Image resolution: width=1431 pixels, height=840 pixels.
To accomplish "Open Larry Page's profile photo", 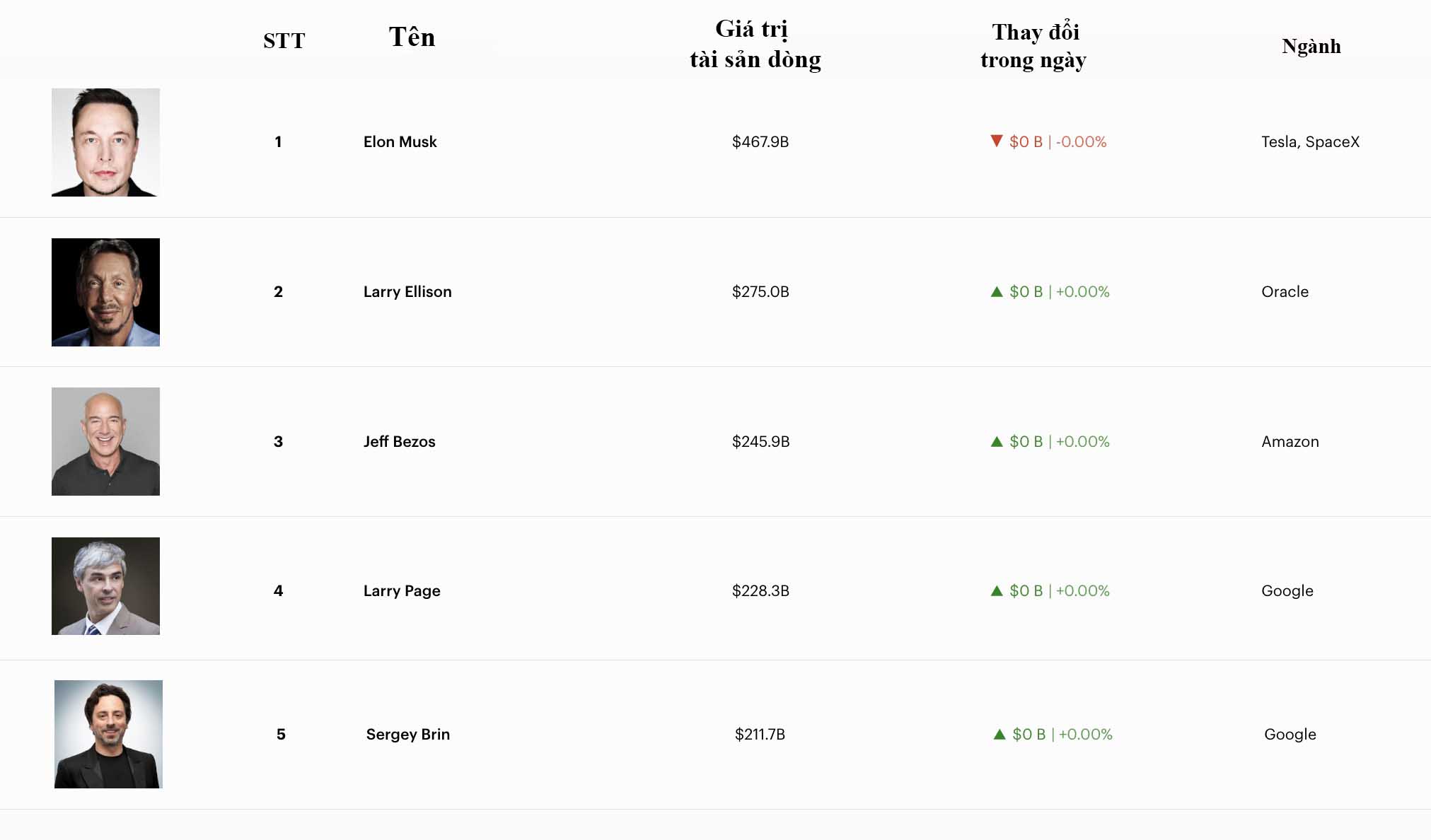I will pyautogui.click(x=105, y=586).
